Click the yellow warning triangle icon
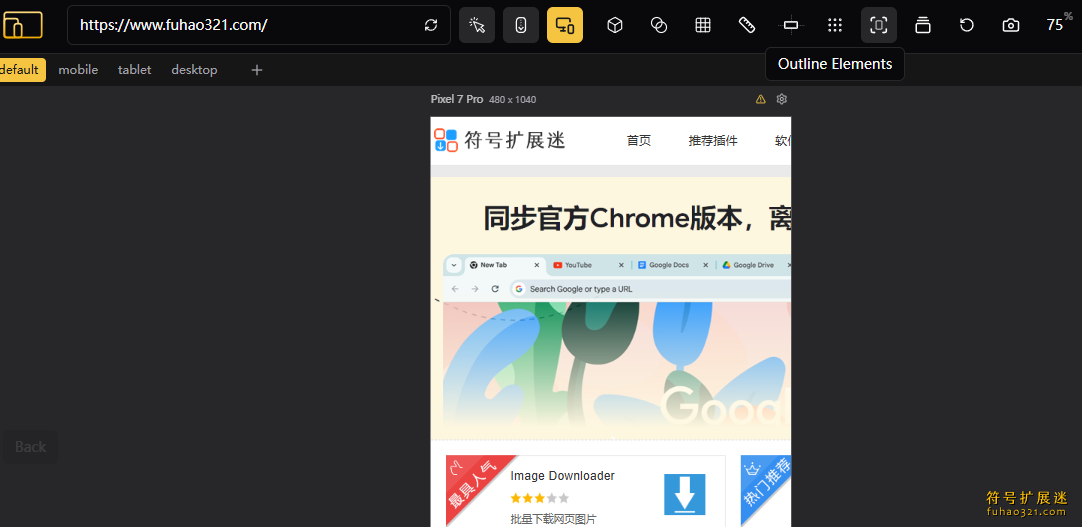The width and height of the screenshot is (1082, 527). [x=760, y=99]
